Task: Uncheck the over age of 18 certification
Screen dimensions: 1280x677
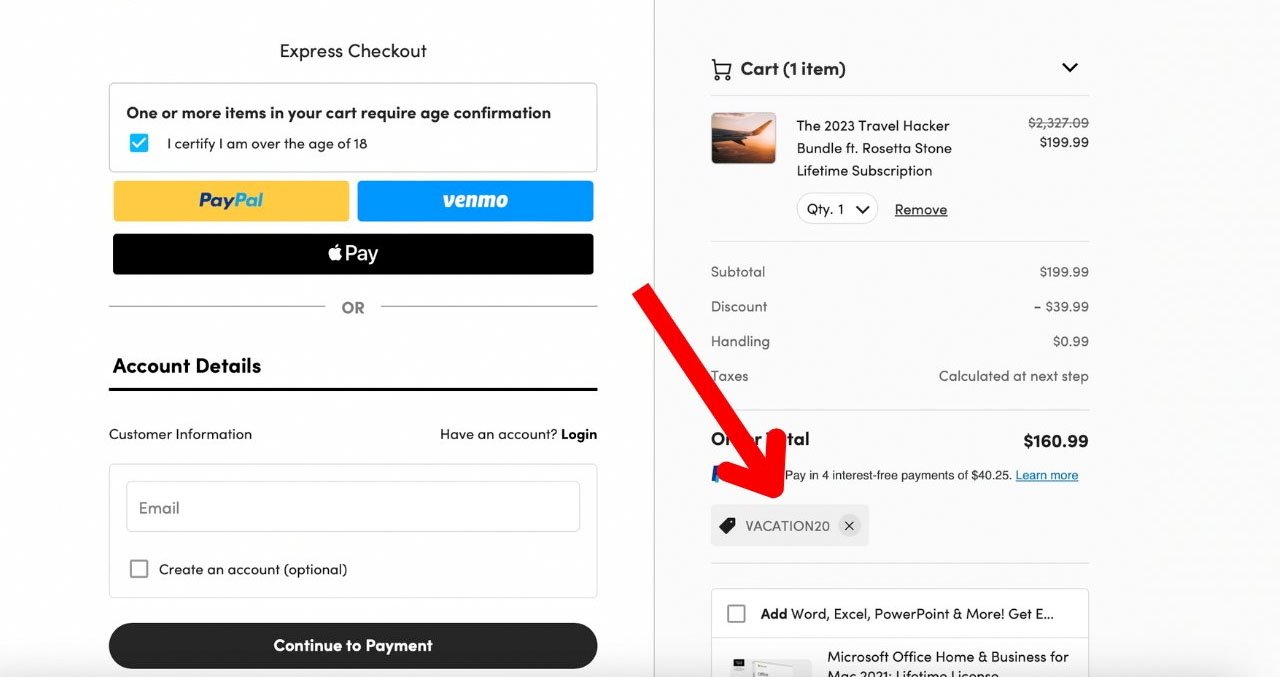Action: 139,143
